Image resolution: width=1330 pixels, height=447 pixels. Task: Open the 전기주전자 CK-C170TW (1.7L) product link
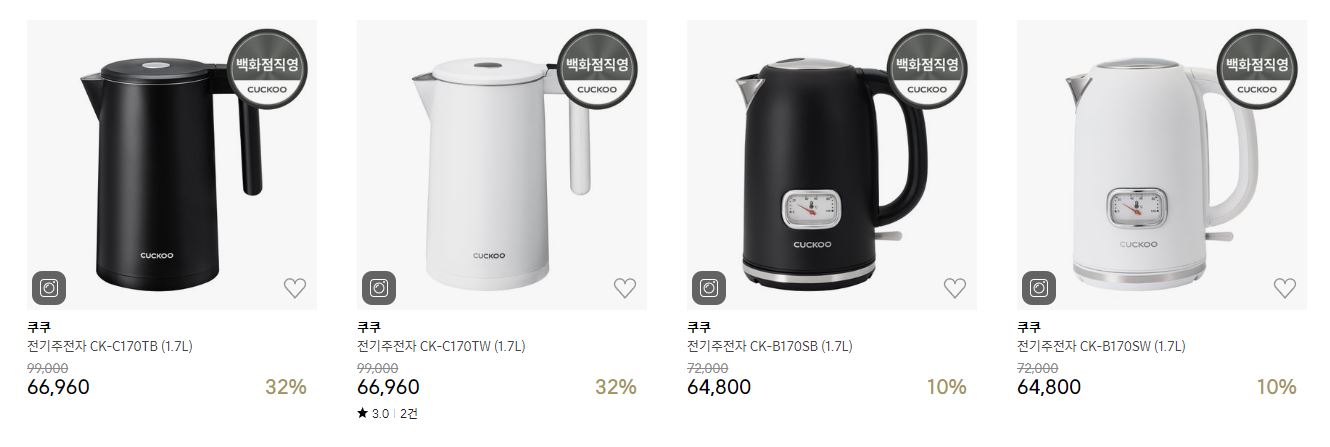tap(441, 347)
